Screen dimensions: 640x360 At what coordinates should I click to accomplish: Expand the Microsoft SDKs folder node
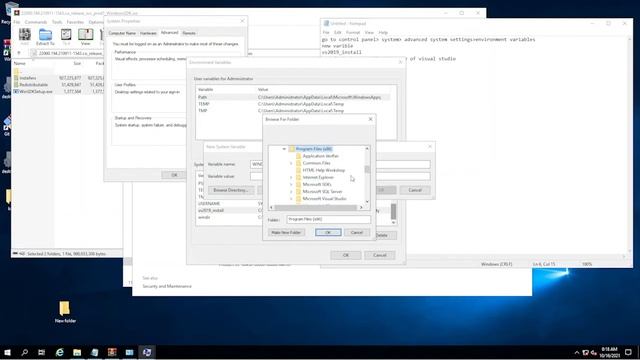click(x=291, y=184)
